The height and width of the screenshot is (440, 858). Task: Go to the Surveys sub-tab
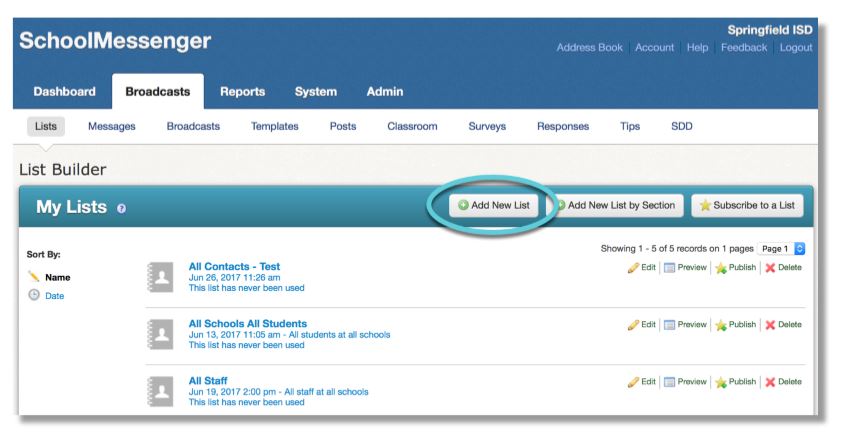[x=487, y=126]
